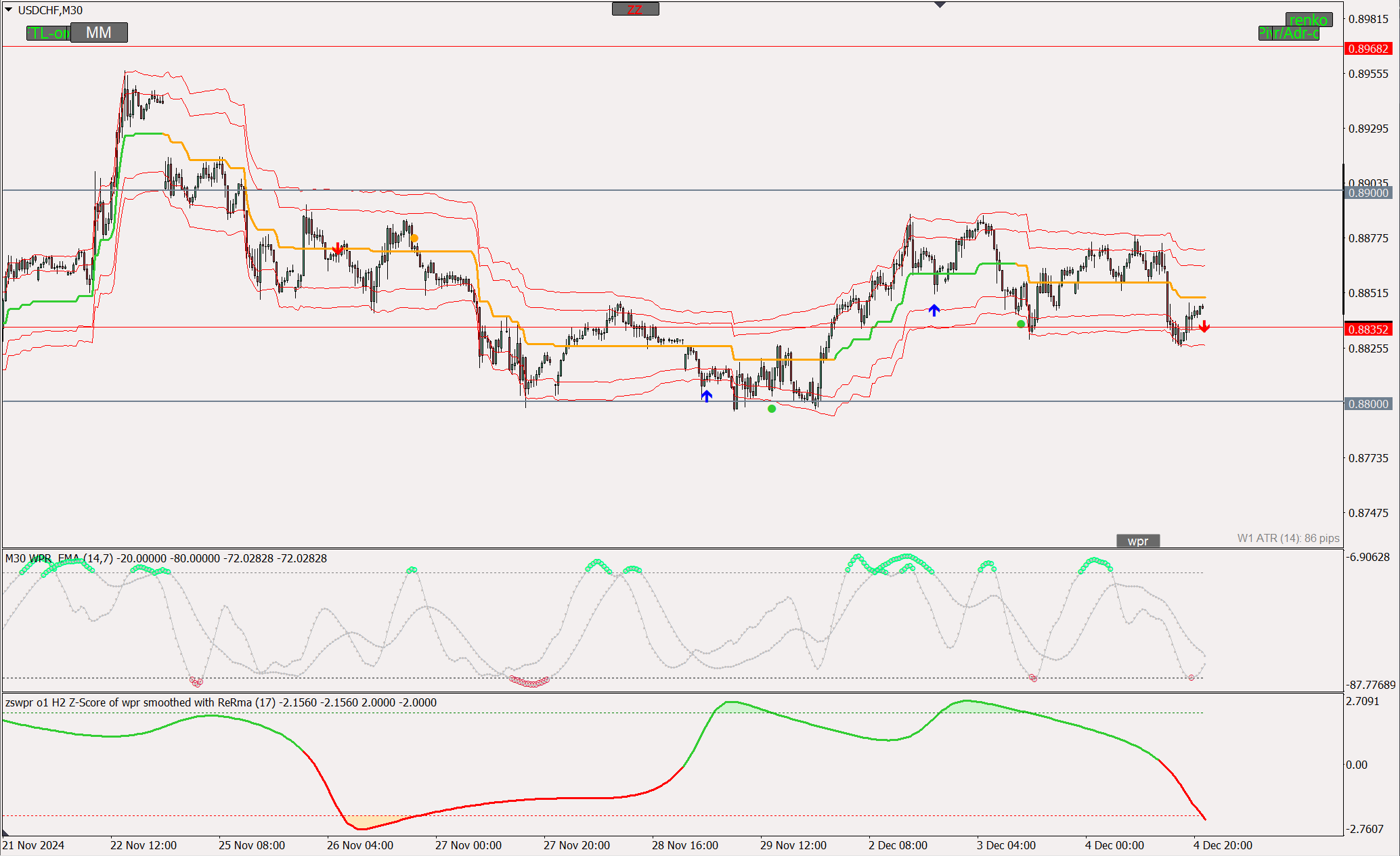
Task: Click the orange dot on the orange trend line
Action: (x=414, y=238)
